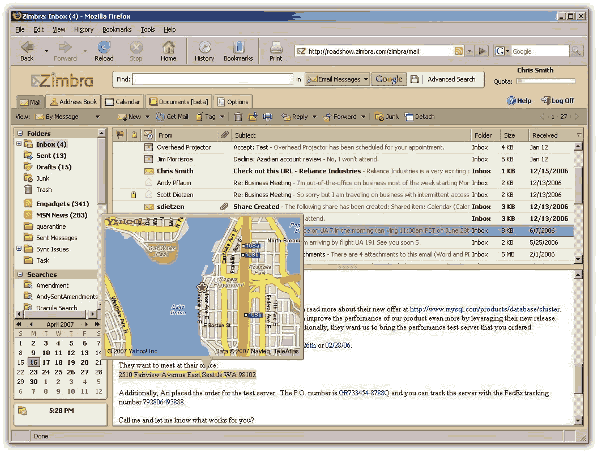Switch to the Calendar tab
The height and width of the screenshot is (453, 598).
pos(122,102)
